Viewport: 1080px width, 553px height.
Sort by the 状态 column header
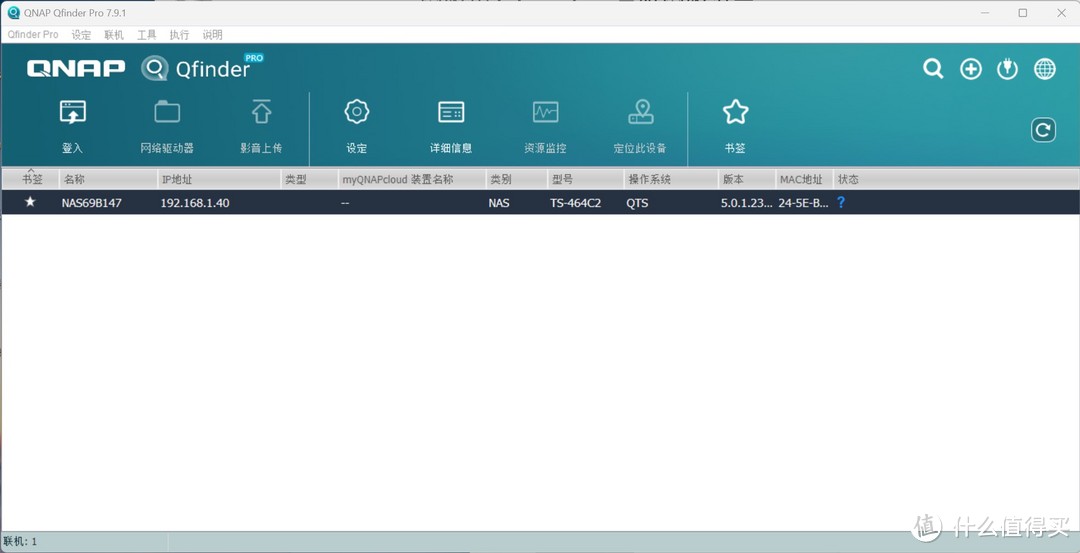click(848, 179)
